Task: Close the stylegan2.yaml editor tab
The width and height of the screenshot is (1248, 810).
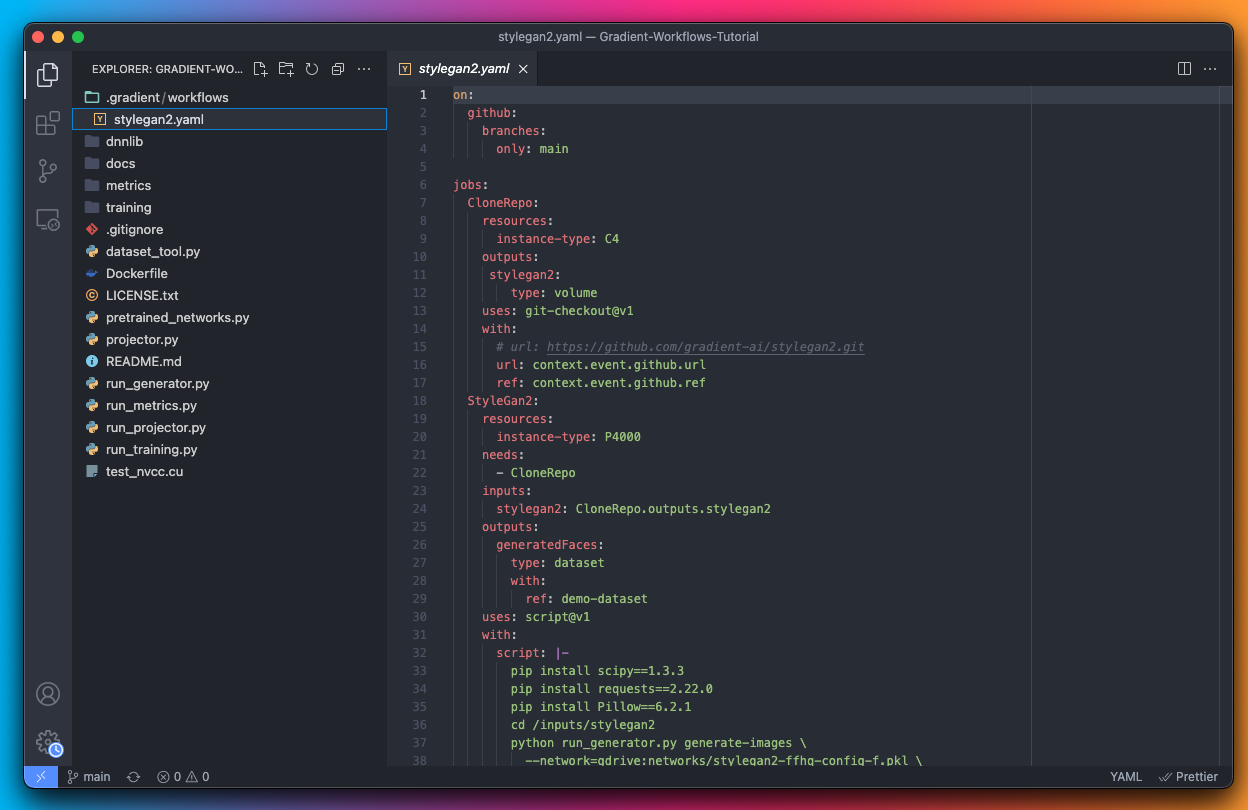Action: (523, 69)
